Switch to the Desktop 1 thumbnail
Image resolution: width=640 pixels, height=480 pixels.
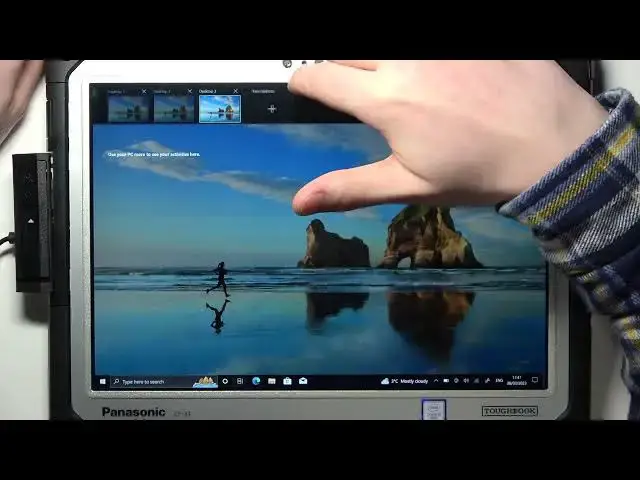point(128,109)
